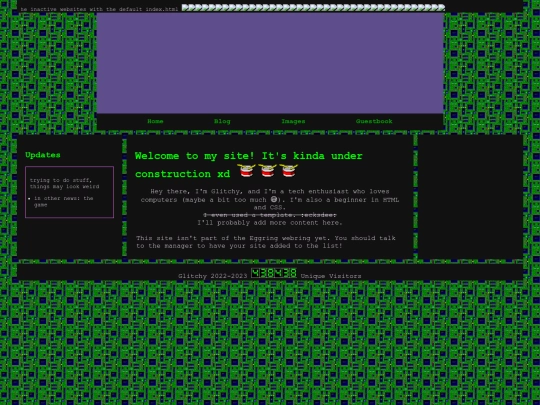Click the struck-through 'I even used a template' line
The height and width of the screenshot is (405, 540).
(x=270, y=215)
